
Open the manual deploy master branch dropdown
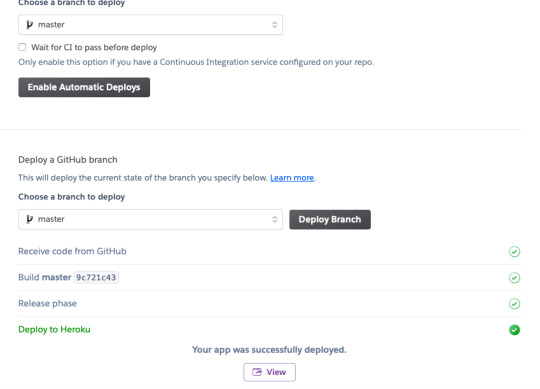pyautogui.click(x=150, y=219)
